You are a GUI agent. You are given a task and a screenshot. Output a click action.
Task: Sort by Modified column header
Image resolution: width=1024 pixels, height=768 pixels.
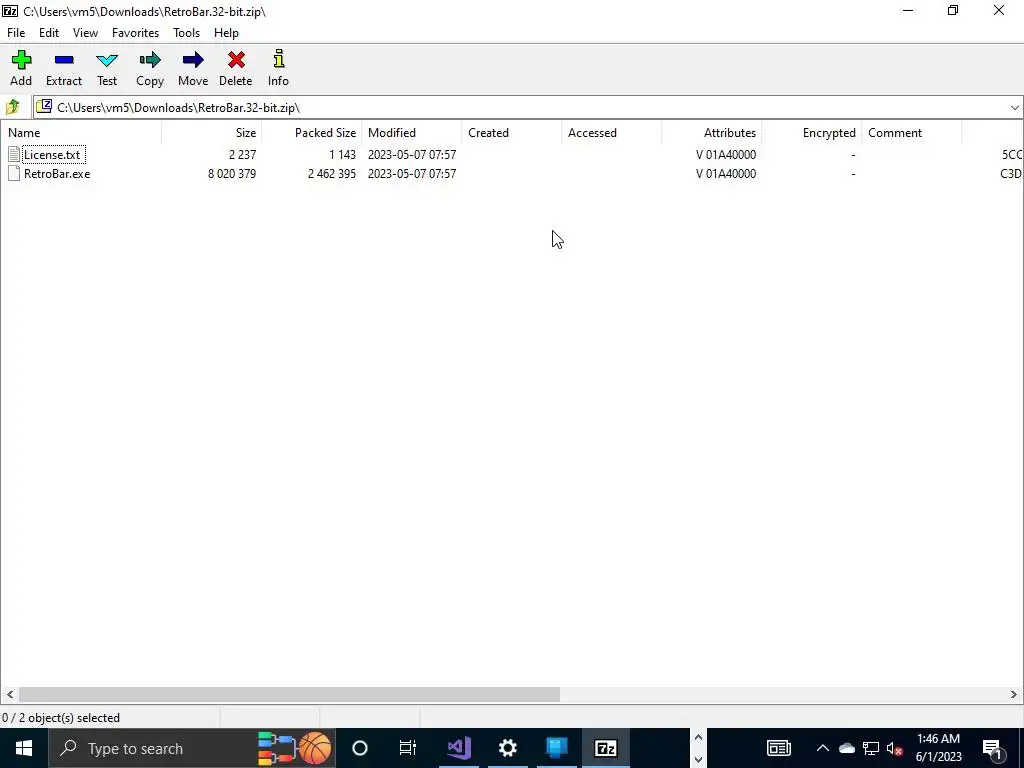tap(411, 133)
